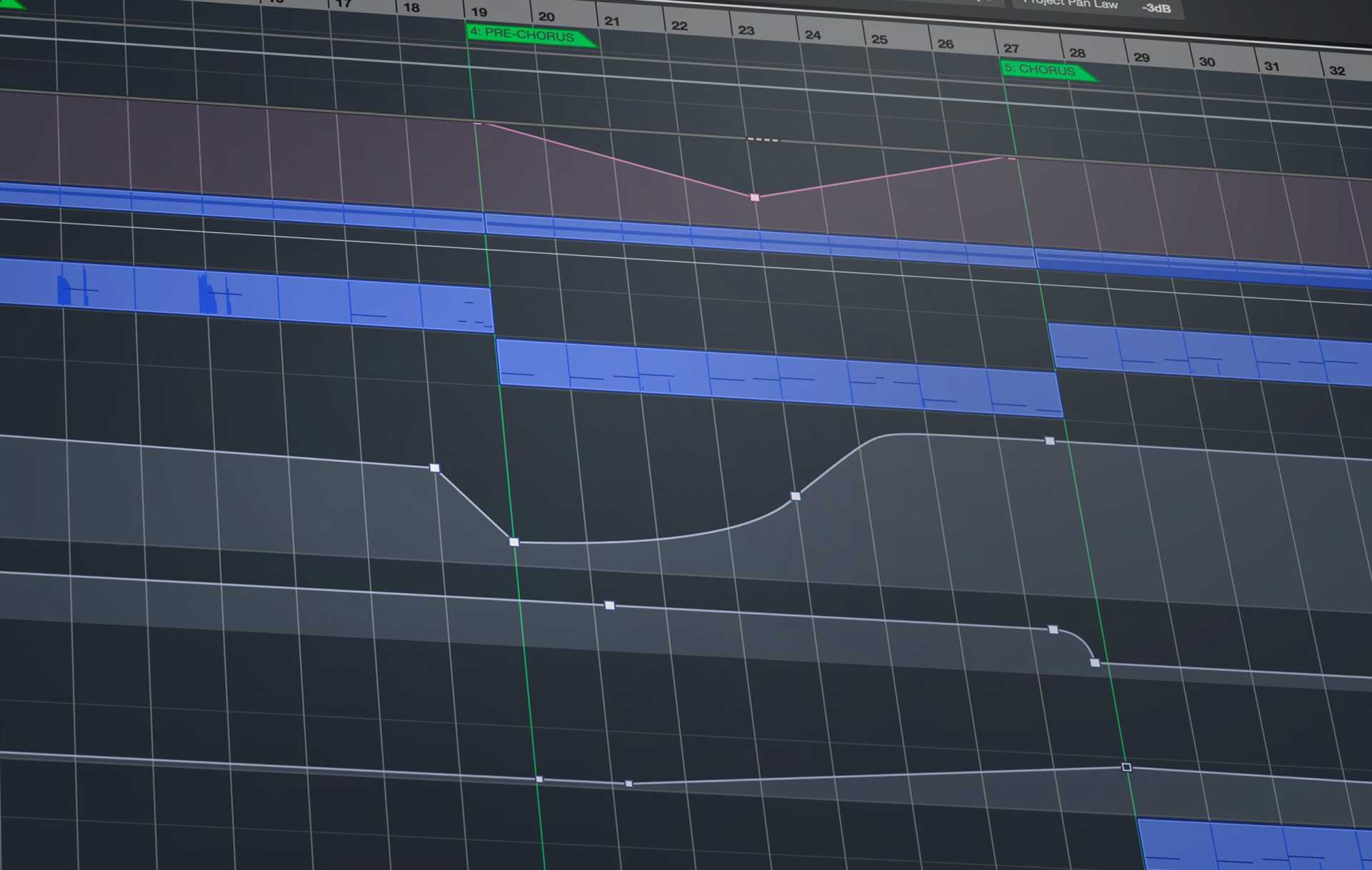The image size is (1372, 870).
Task: Select the pink automation point near bar 23
Action: (754, 197)
